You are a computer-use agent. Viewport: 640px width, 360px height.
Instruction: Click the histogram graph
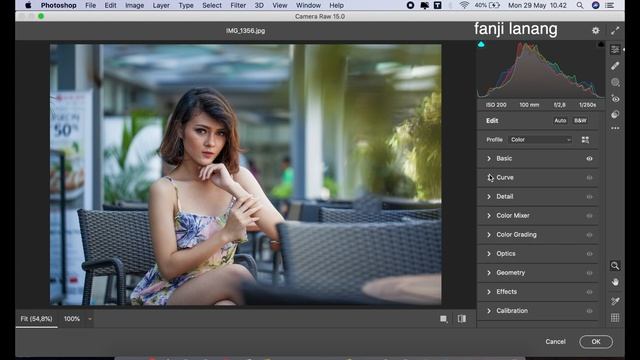coord(541,69)
